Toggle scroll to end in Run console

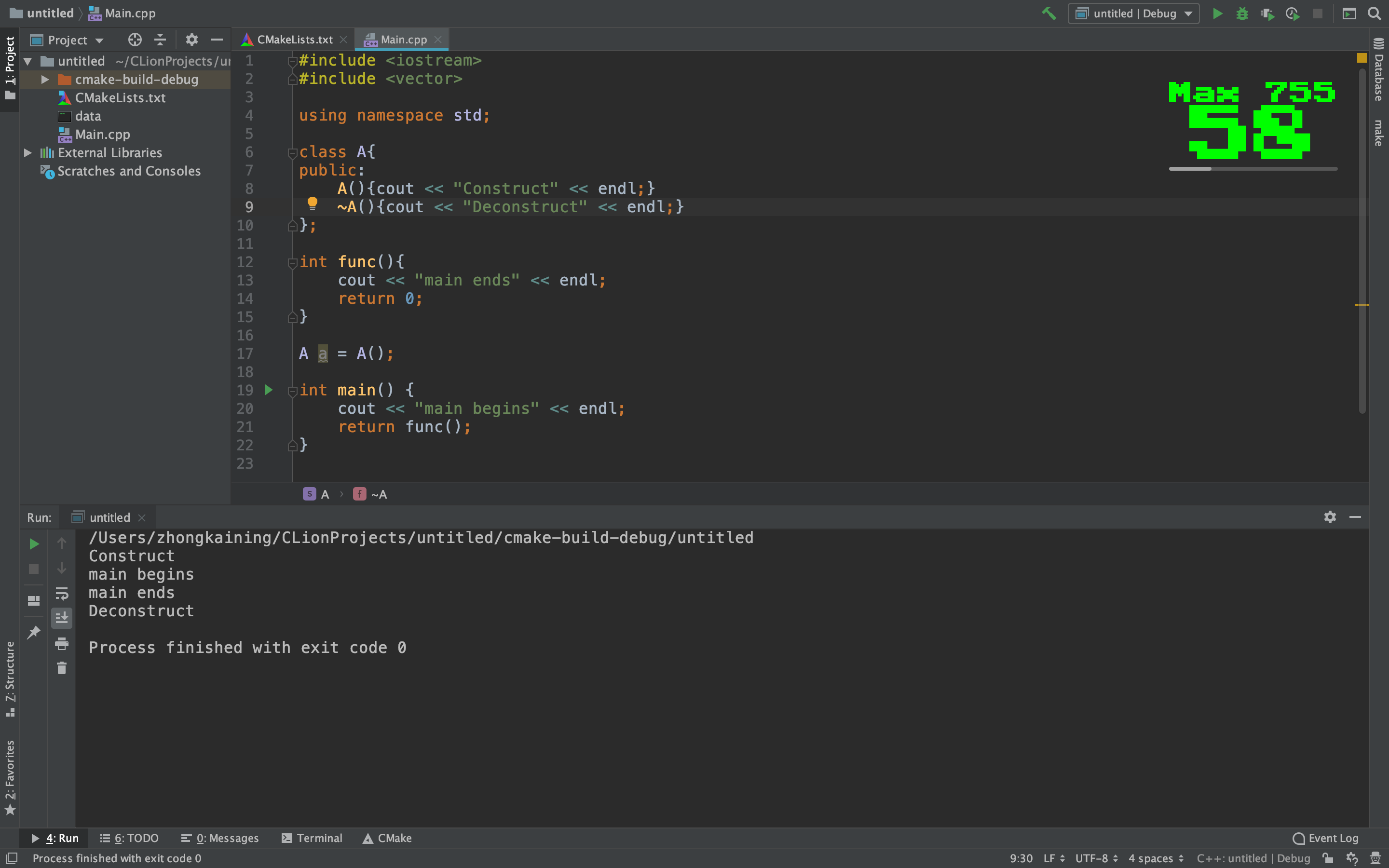[61, 618]
